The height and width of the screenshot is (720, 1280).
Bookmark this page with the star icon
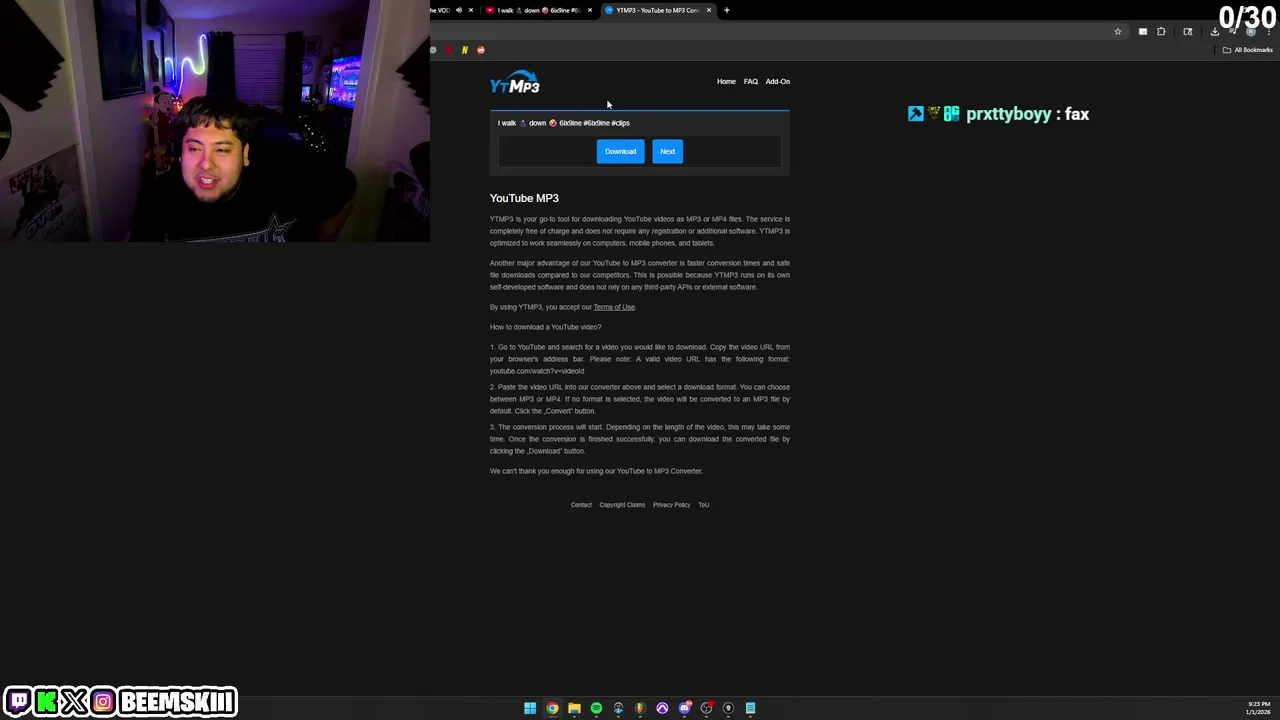tap(1118, 32)
